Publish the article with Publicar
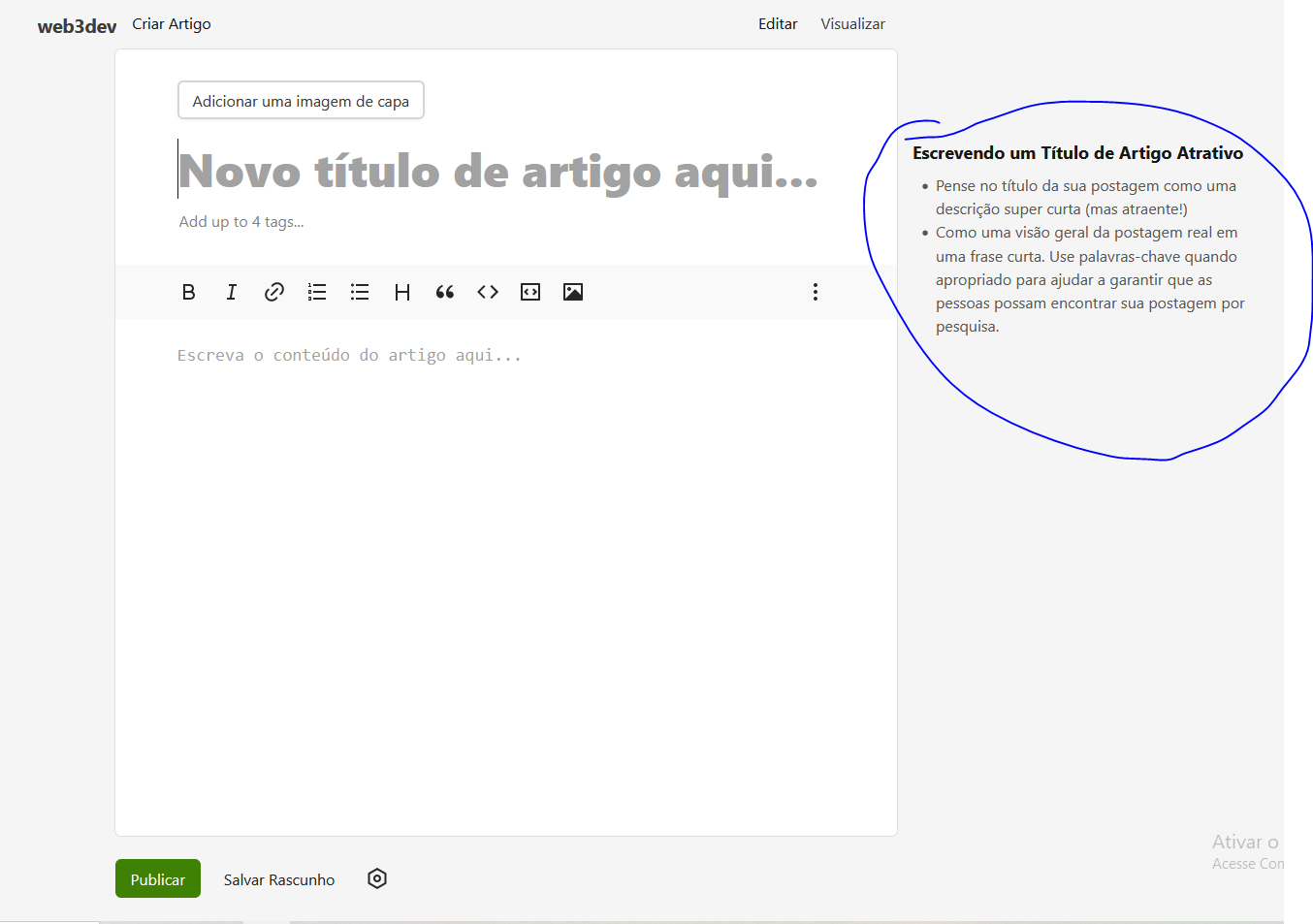 [x=157, y=878]
